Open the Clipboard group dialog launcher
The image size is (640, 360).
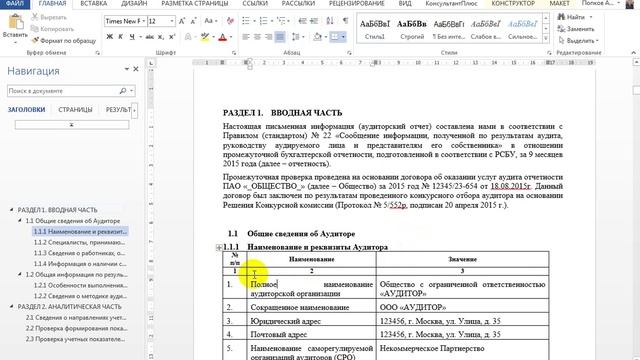point(98,53)
